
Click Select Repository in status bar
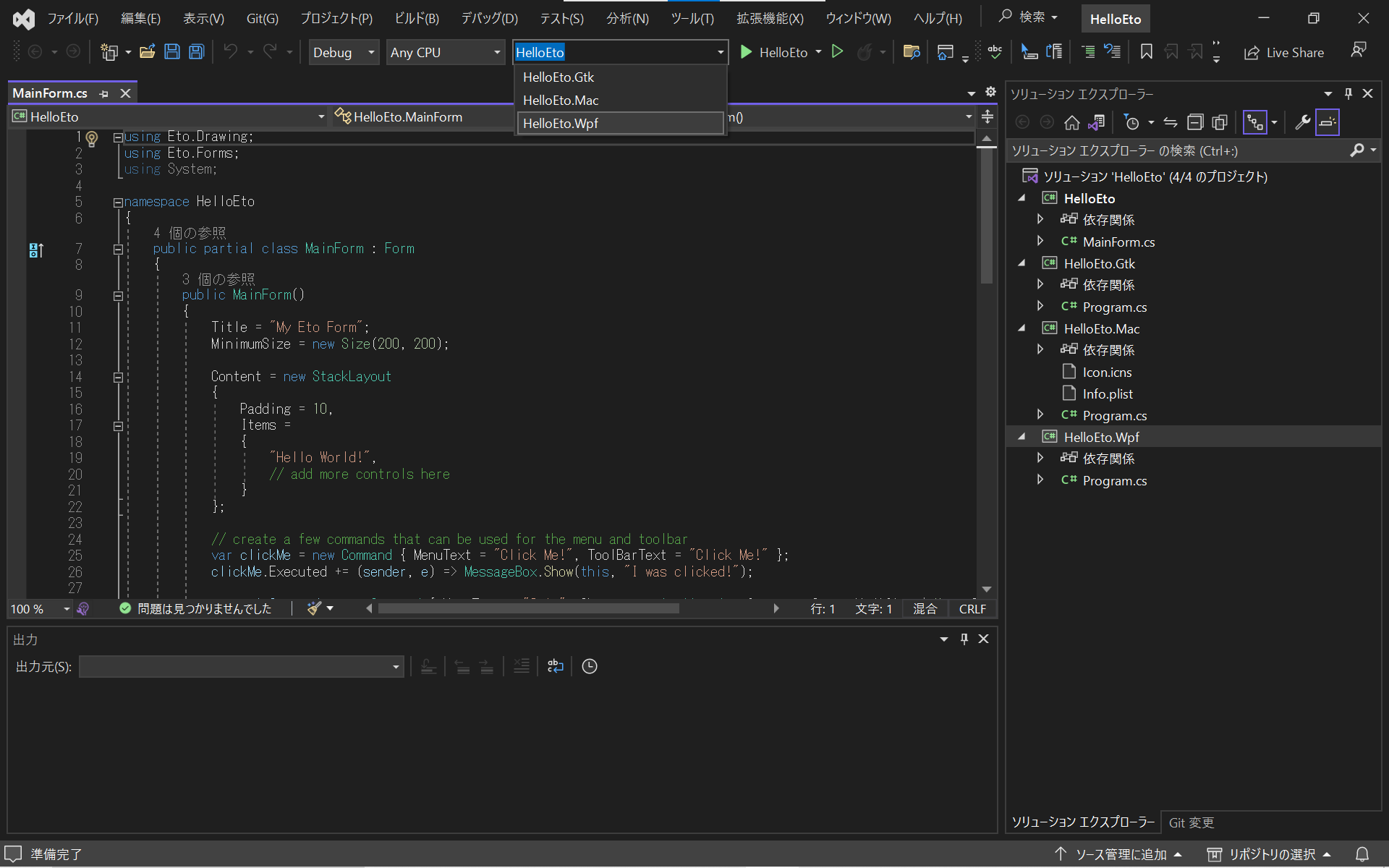click(x=1270, y=854)
